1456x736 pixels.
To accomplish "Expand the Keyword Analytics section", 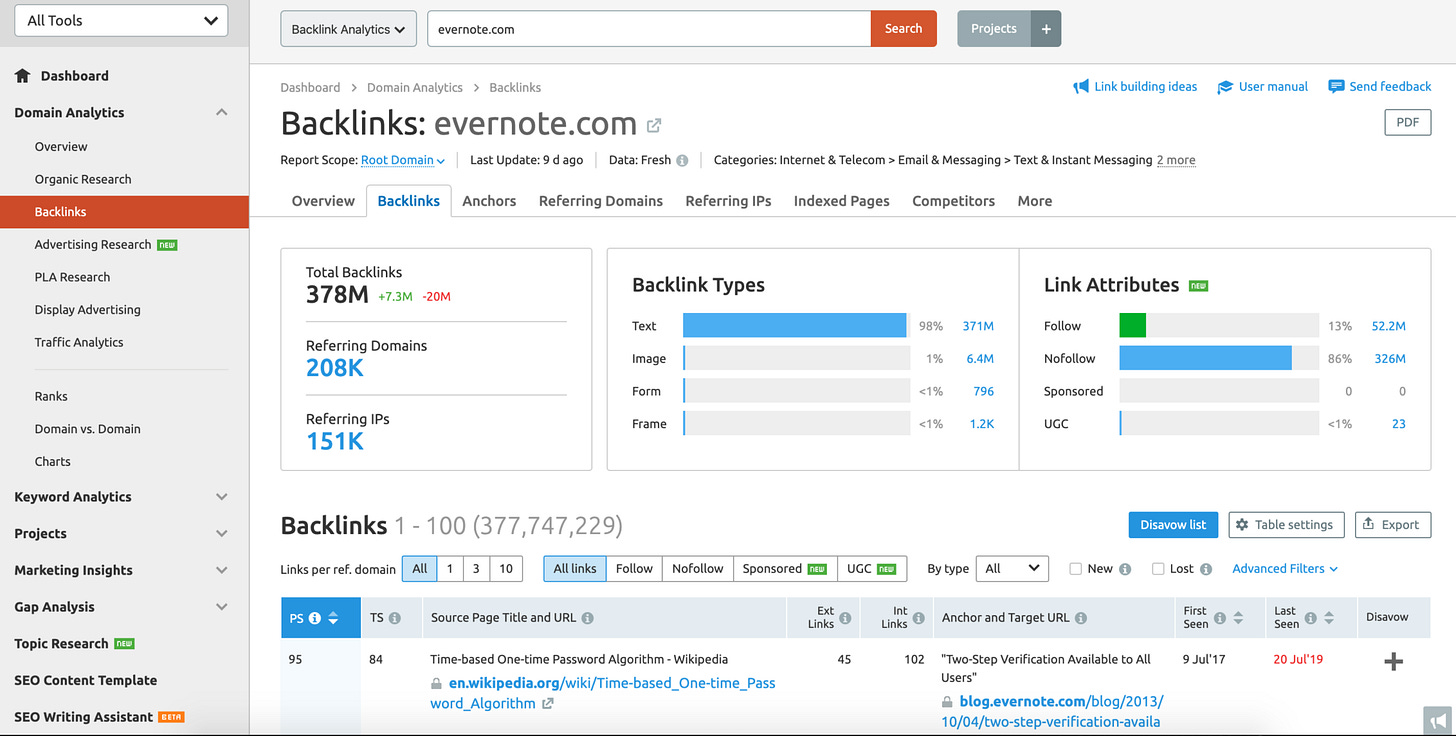I will [222, 497].
